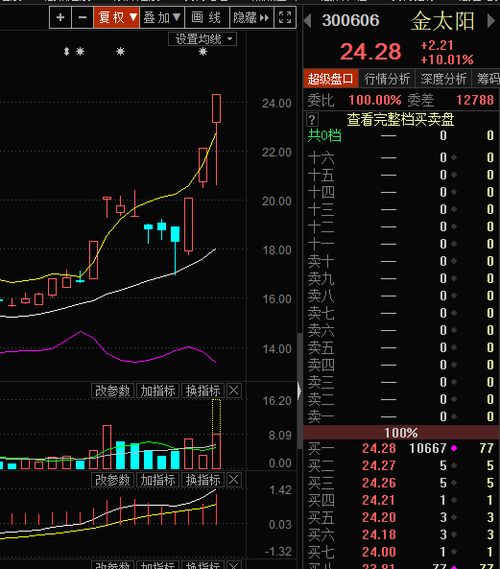The width and height of the screenshot is (500, 569).
Task: Click the middle info marker above chart
Action: pyautogui.click(x=120, y=52)
